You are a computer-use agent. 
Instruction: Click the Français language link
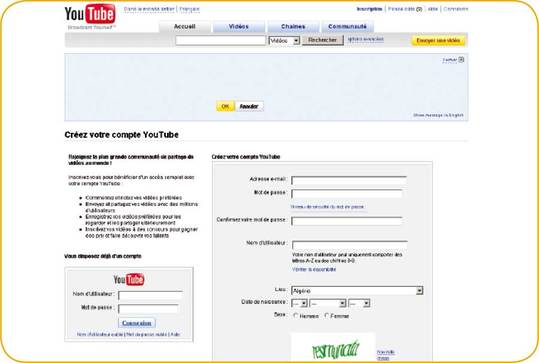[x=189, y=9]
